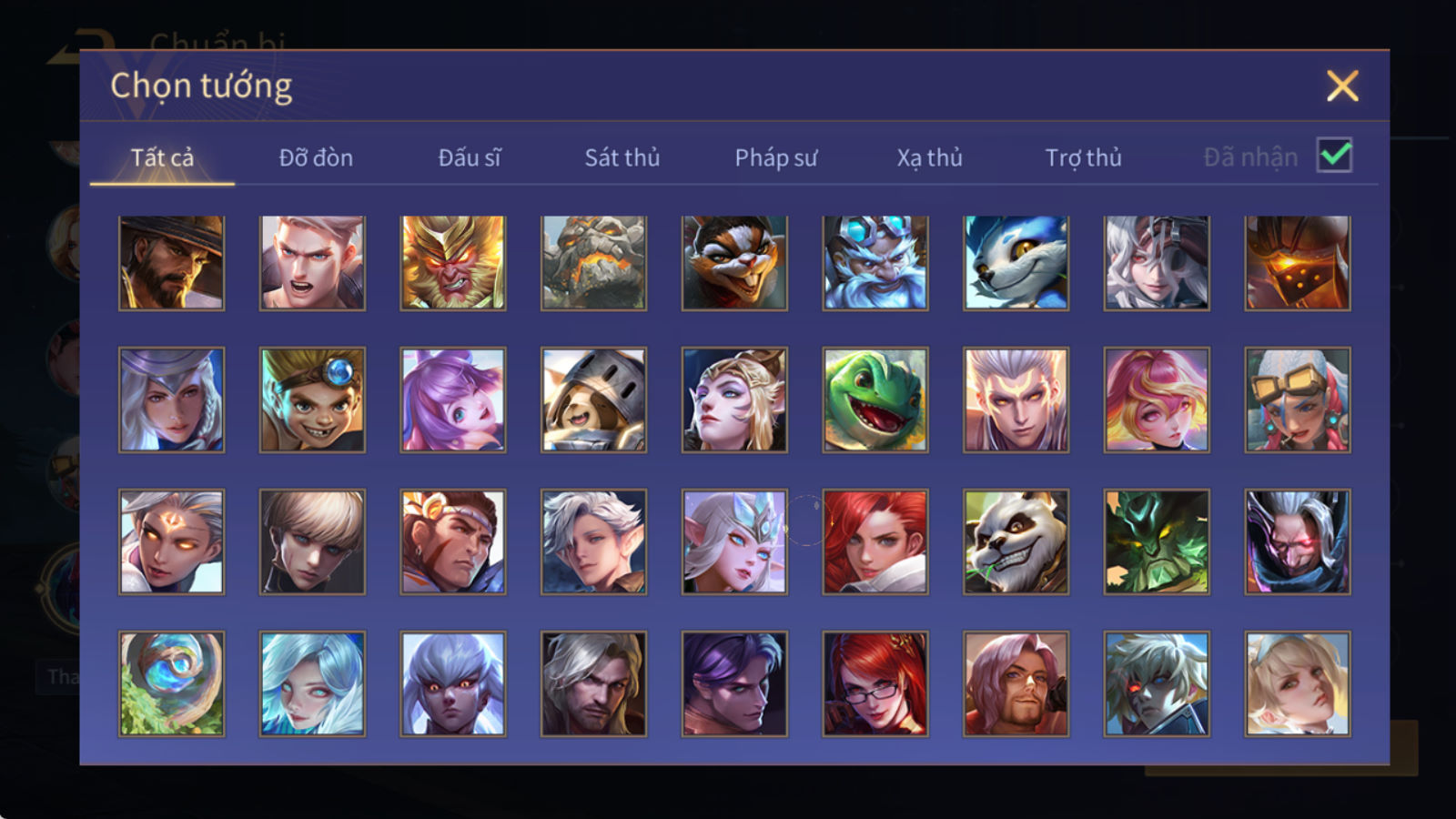The image size is (1456, 819).
Task: Pick the cowboy hat bearded hero
Action: [x=171, y=263]
